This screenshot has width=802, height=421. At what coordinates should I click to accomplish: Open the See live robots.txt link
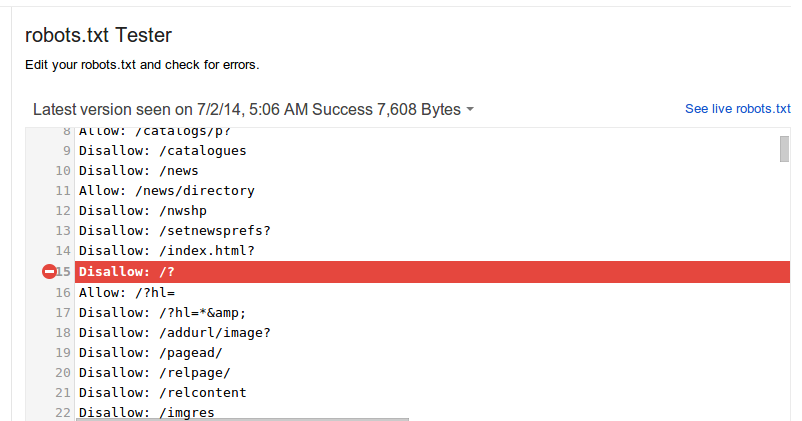[737, 109]
